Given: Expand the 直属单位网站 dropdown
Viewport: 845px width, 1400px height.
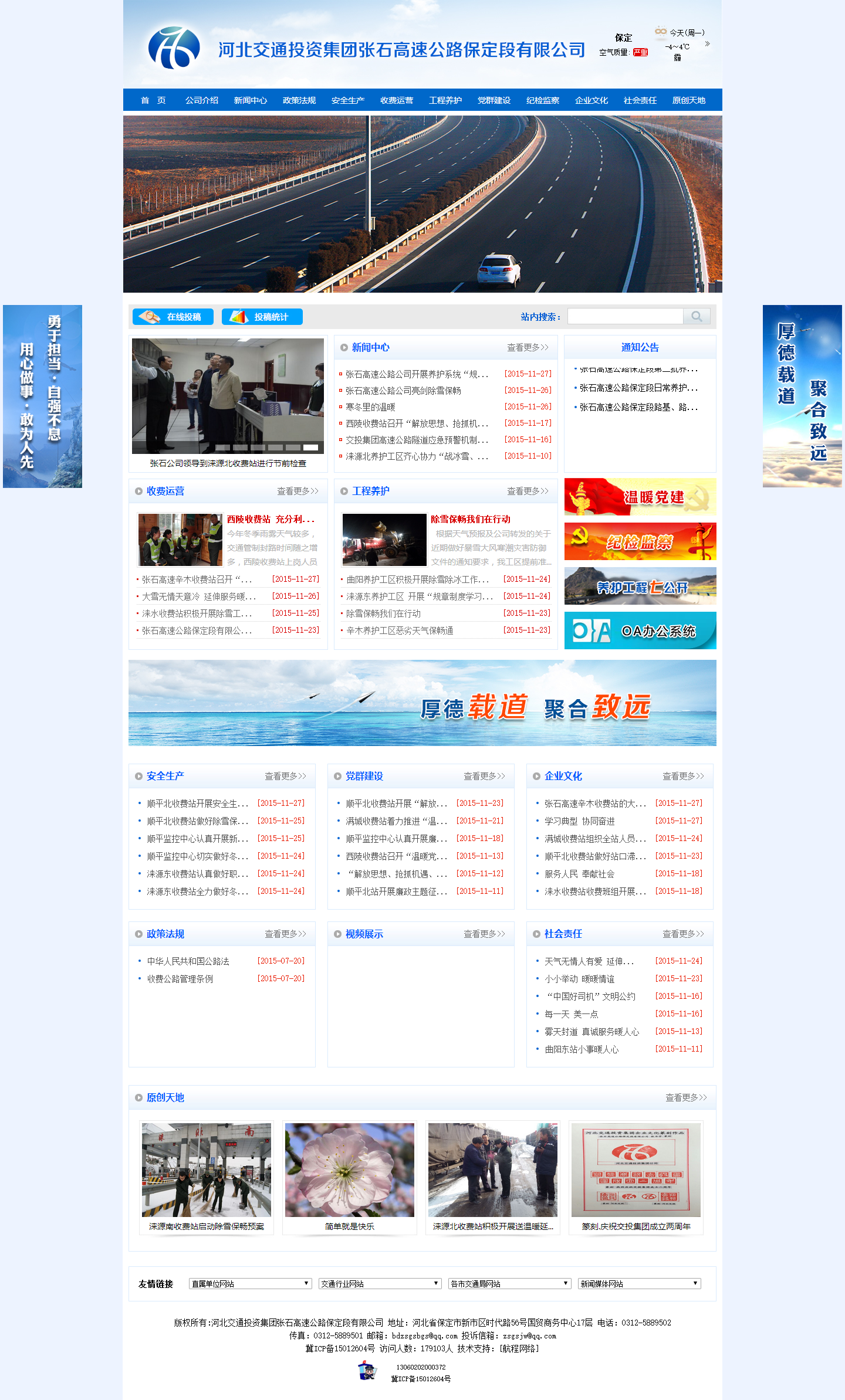Looking at the screenshot, I should [x=250, y=1284].
